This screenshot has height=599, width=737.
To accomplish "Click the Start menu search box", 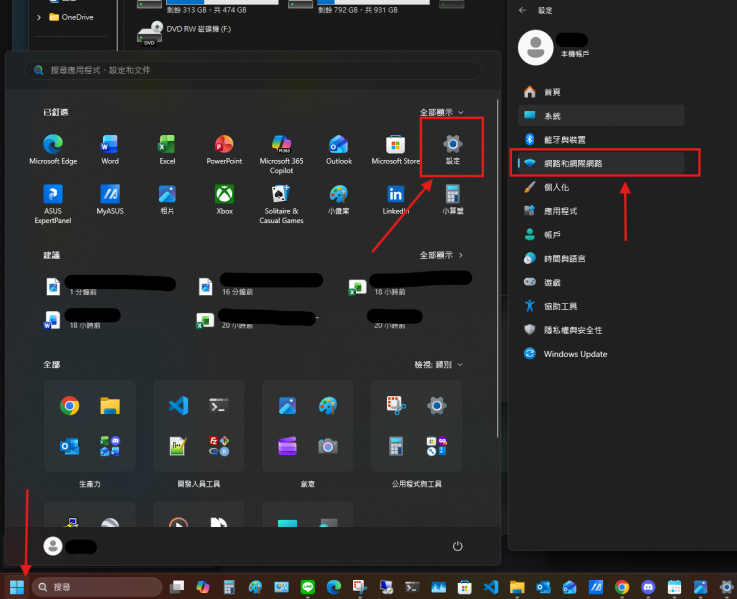I will (253, 70).
